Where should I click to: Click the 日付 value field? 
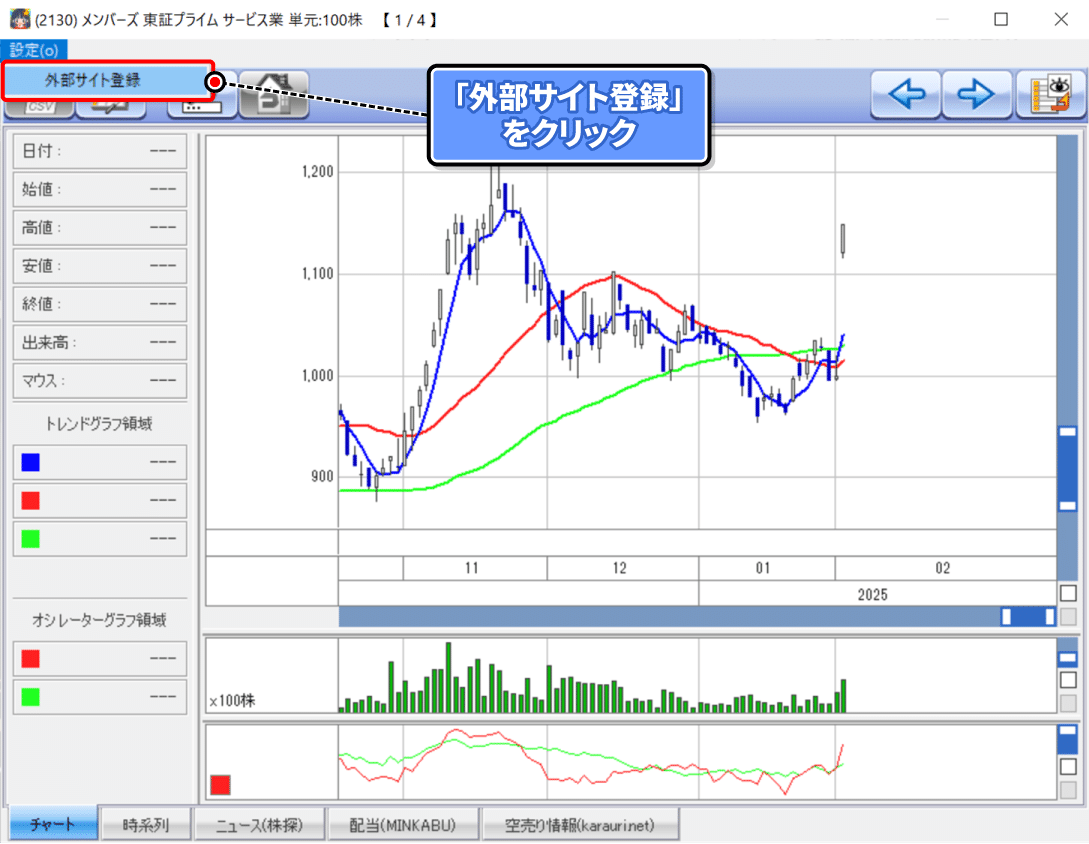100,151
